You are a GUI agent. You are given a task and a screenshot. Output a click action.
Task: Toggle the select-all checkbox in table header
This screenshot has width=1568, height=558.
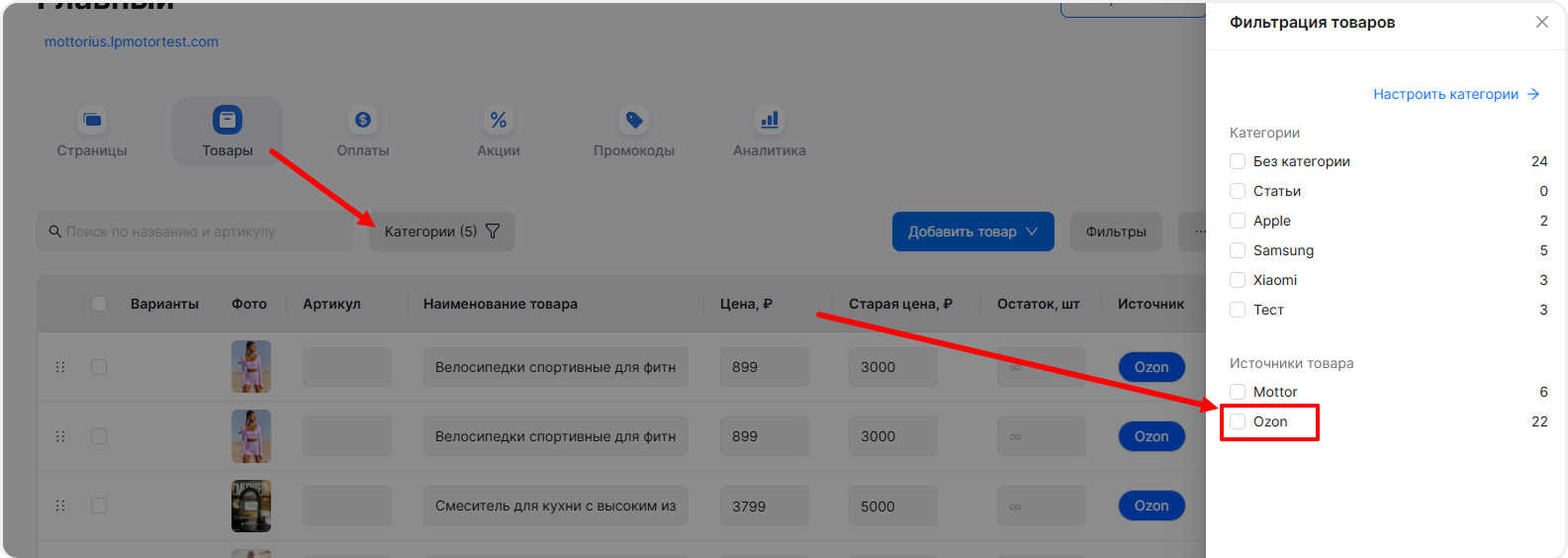[x=99, y=304]
